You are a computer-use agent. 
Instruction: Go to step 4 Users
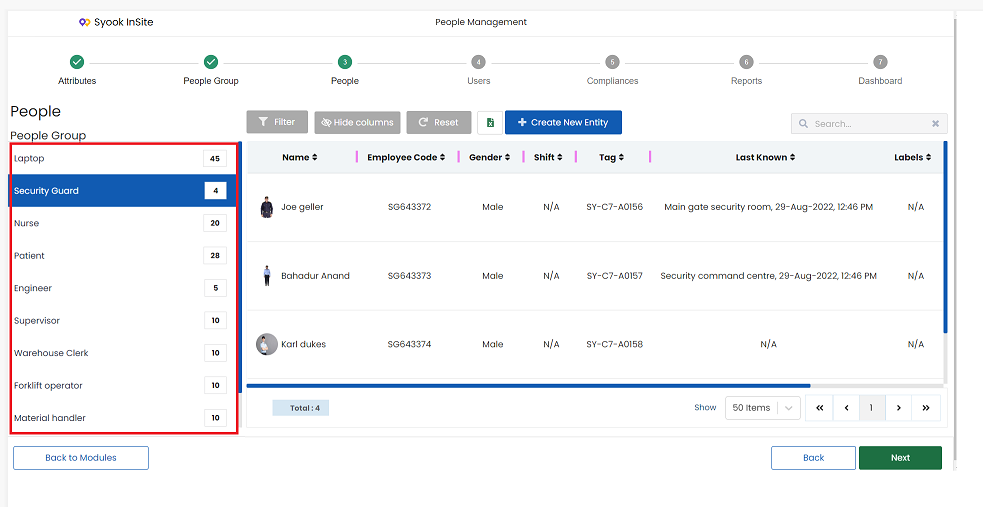tap(478, 70)
